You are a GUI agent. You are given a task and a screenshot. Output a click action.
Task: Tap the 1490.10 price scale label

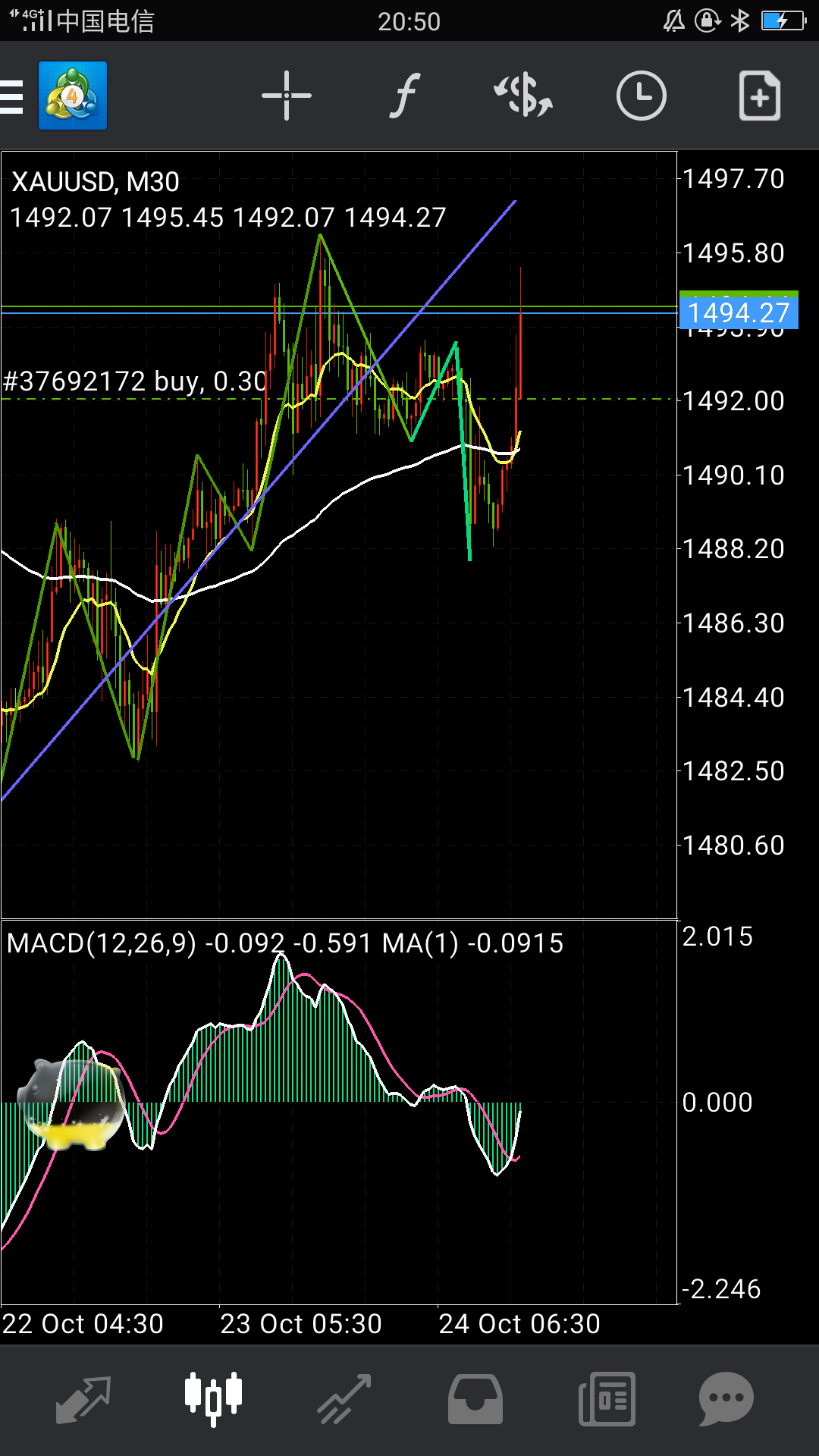(734, 475)
